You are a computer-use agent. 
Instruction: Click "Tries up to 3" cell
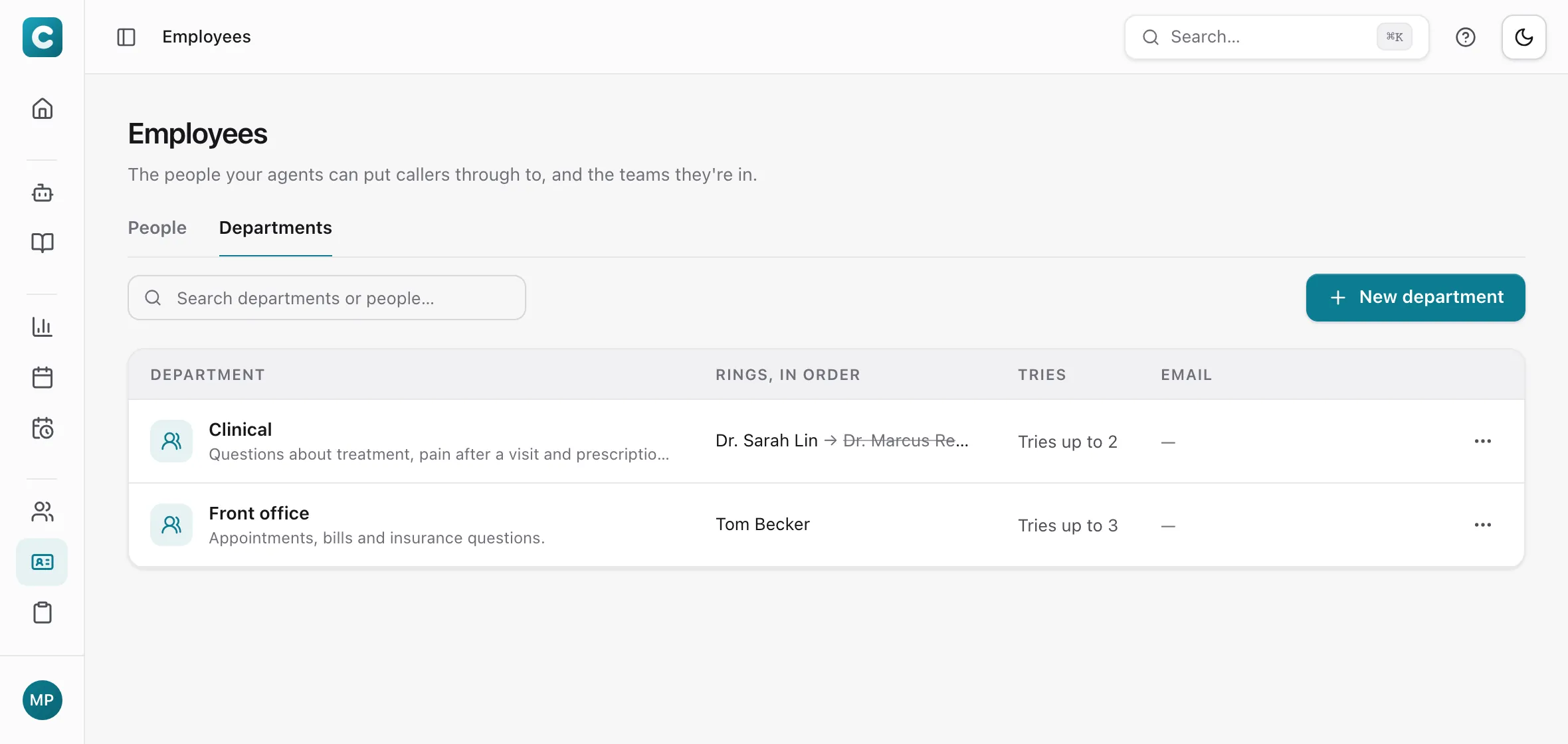click(1068, 525)
